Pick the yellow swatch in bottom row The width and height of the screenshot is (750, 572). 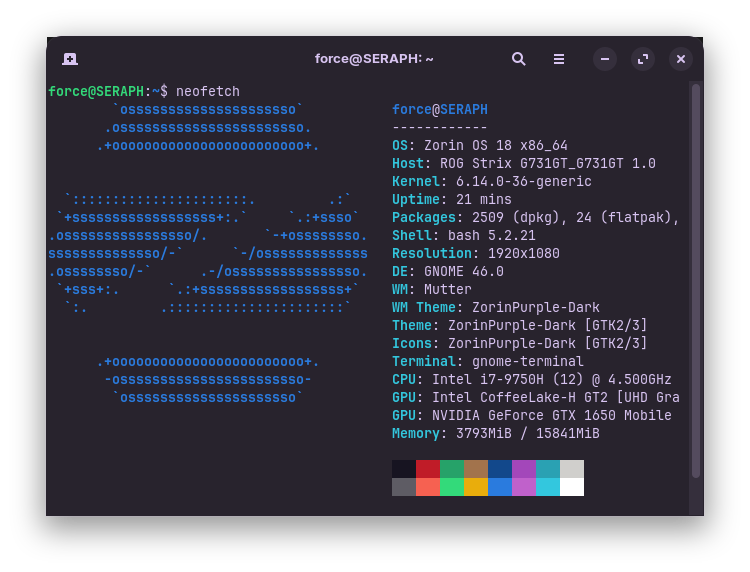point(476,487)
